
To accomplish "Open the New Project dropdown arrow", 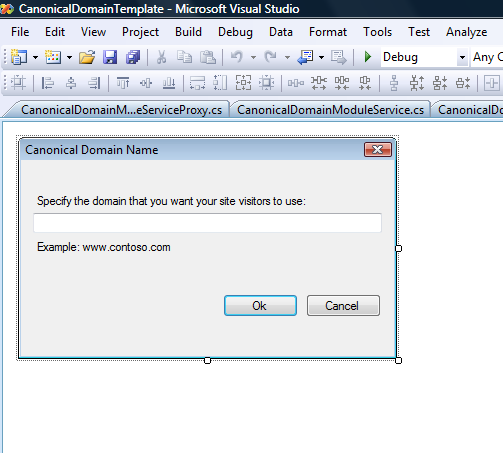I will pyautogui.click(x=35, y=57).
